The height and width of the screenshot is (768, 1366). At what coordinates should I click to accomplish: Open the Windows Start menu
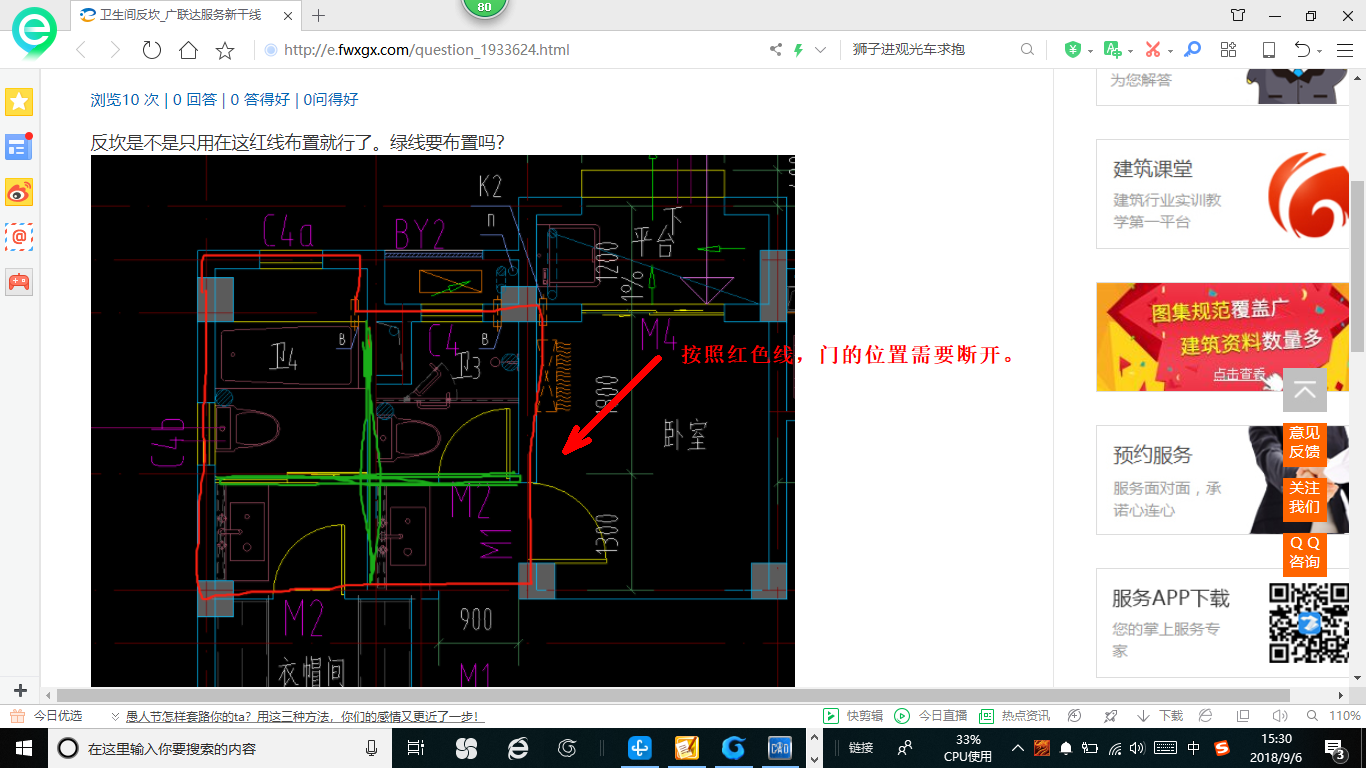[24, 748]
